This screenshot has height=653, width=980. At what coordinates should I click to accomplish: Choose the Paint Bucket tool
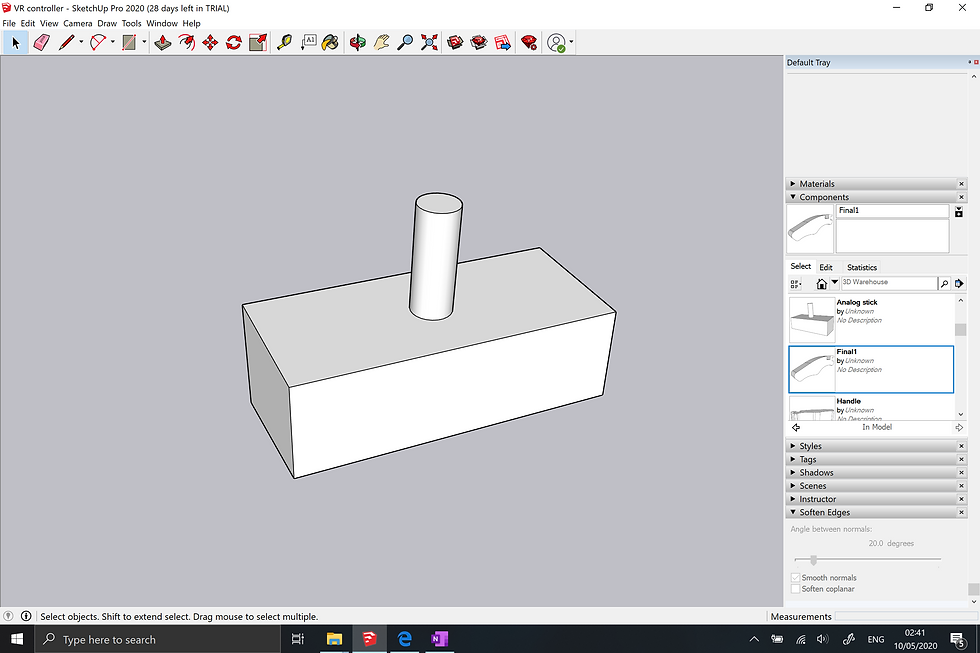click(x=331, y=42)
